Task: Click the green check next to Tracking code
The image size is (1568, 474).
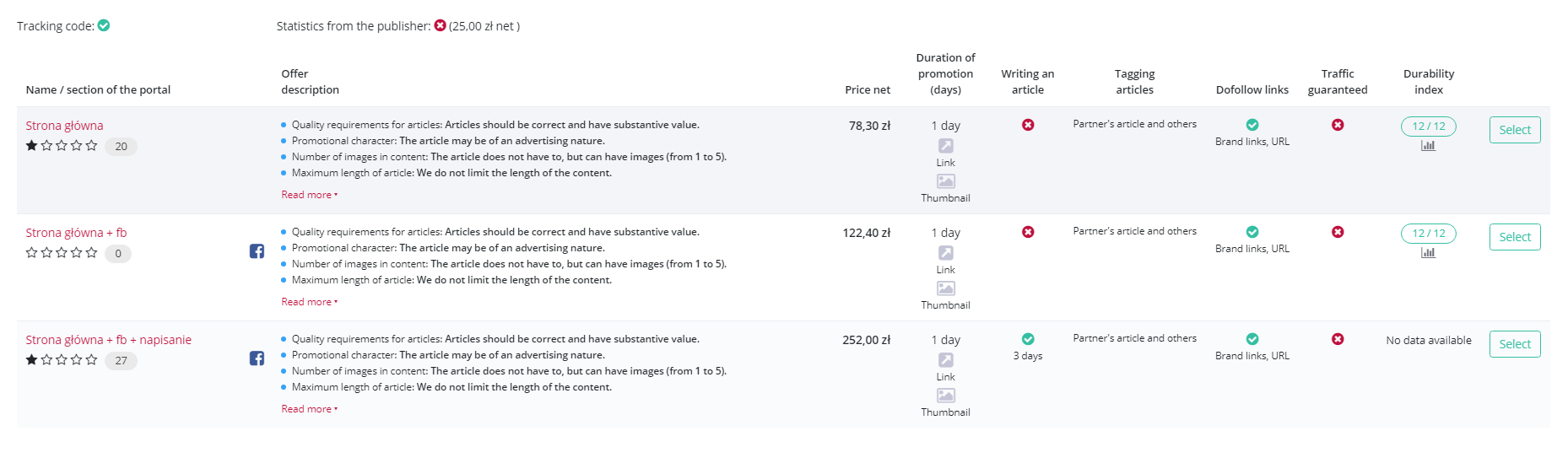Action: (104, 25)
